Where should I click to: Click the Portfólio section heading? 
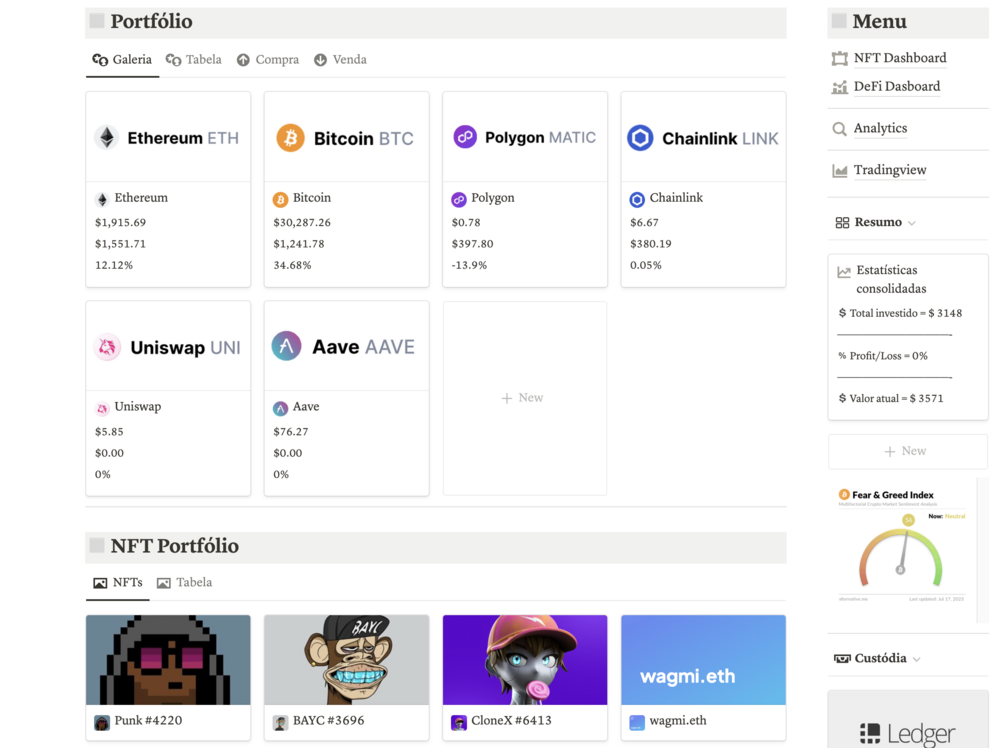coord(151,22)
